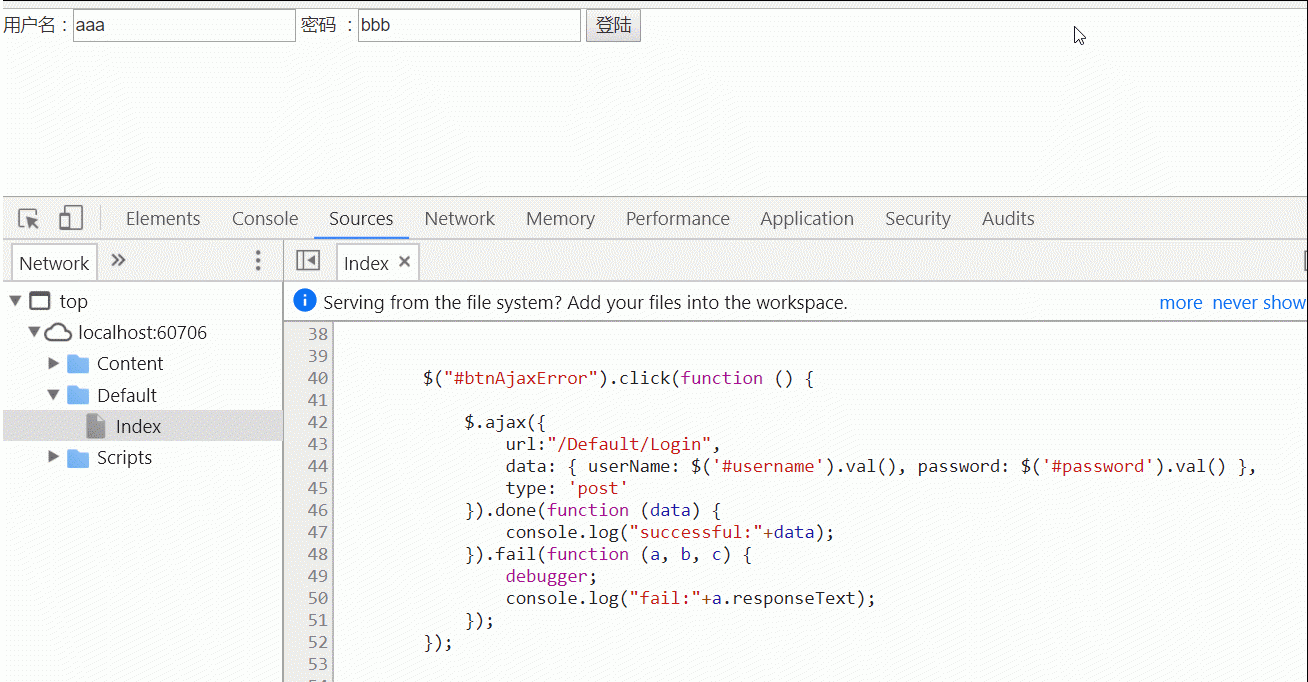Go to the Application tab
The height and width of the screenshot is (682, 1308).
[x=807, y=218]
